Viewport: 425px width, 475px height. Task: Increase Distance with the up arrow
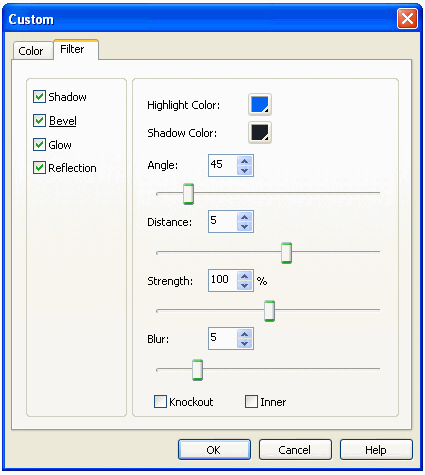tap(245, 217)
